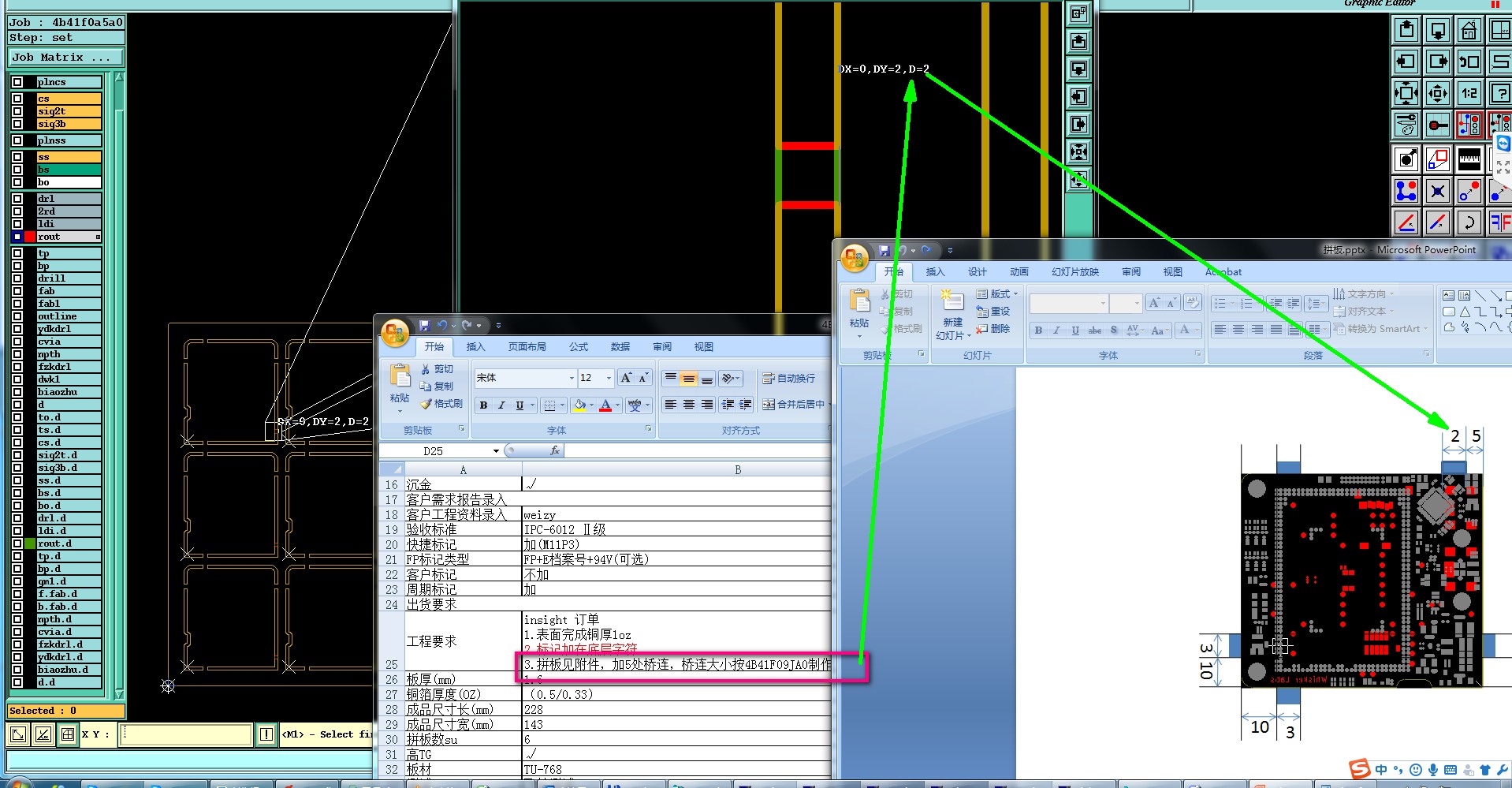Open the 幻灯片放映 tab in PowerPoint

(1074, 272)
